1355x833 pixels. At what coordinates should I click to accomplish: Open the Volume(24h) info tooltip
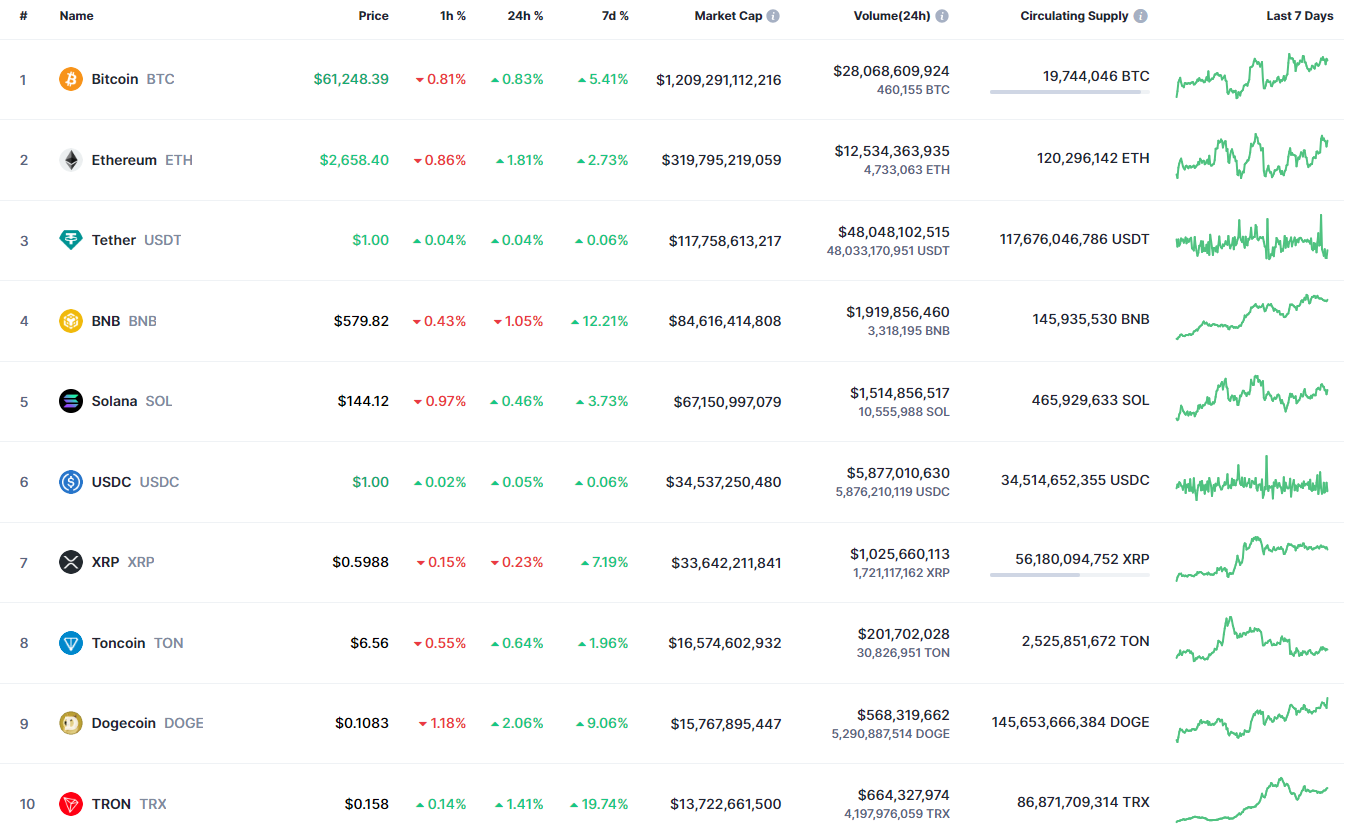coord(940,15)
